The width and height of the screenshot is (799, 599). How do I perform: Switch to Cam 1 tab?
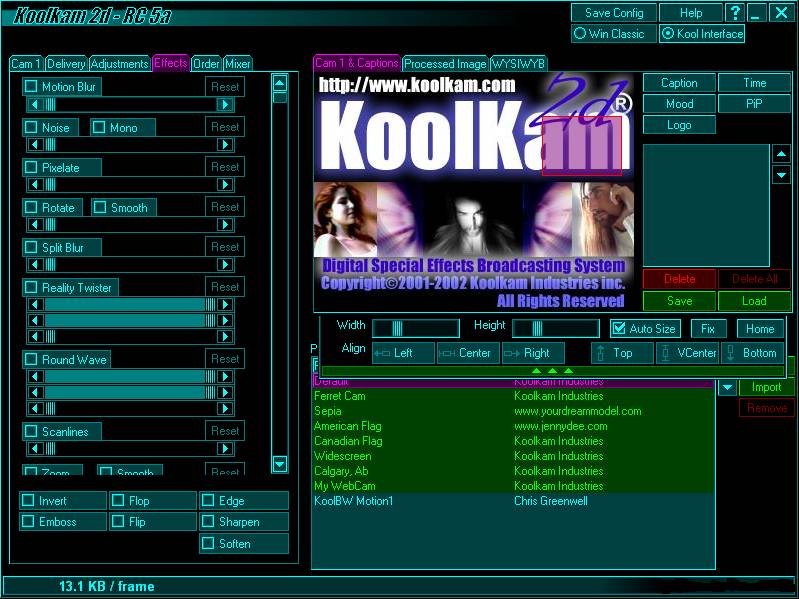coord(25,64)
